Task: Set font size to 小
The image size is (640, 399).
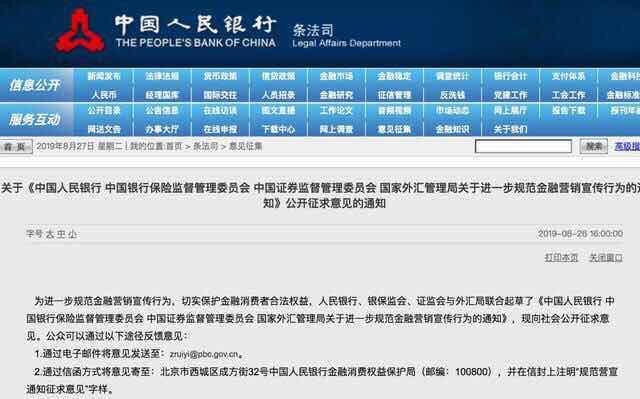Action: click(72, 234)
